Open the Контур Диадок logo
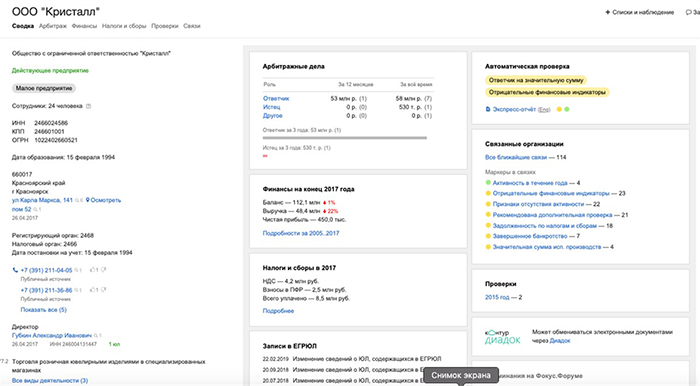 tap(503, 337)
